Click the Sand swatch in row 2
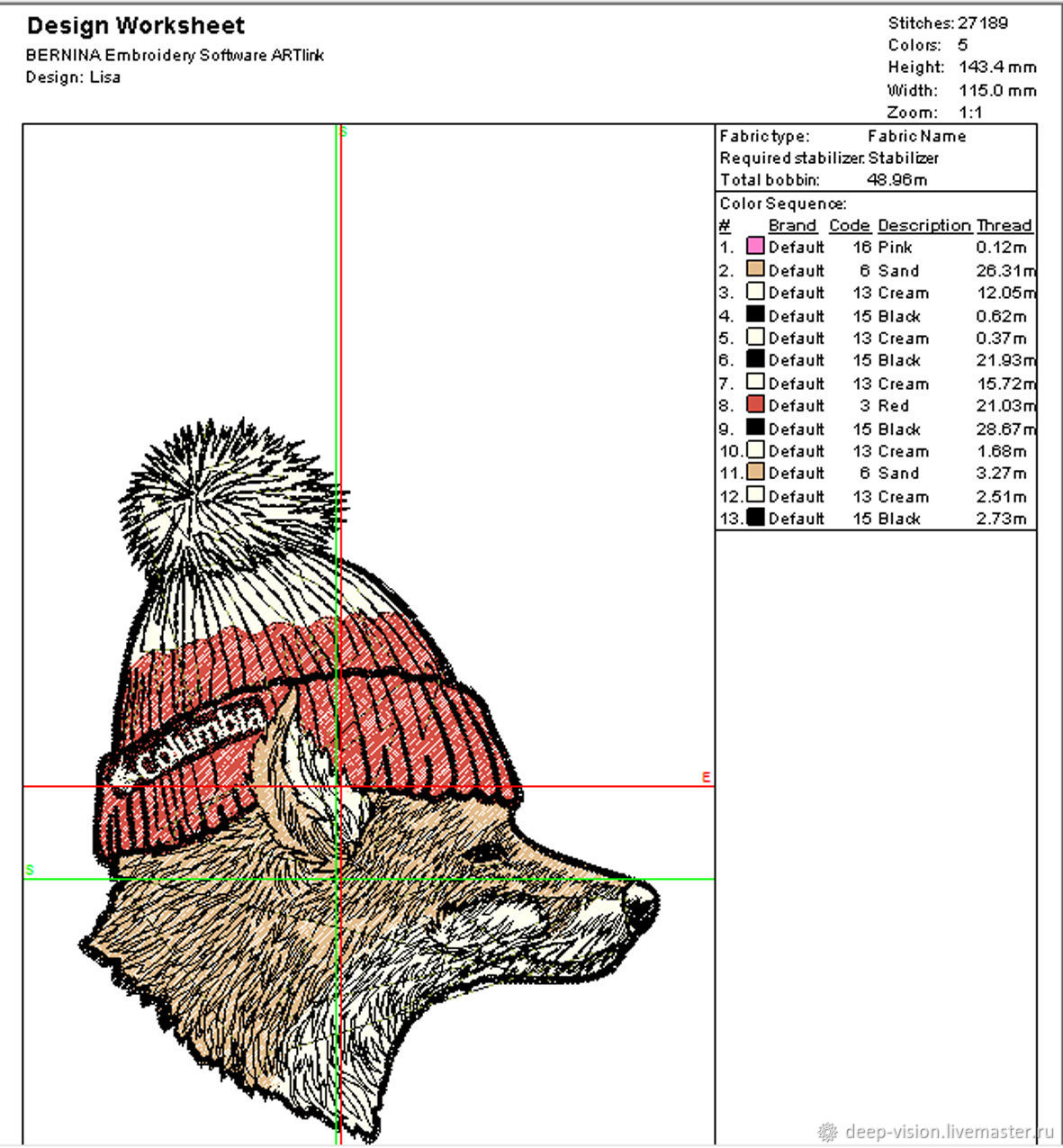This screenshot has width=1063, height=1148. click(x=755, y=269)
